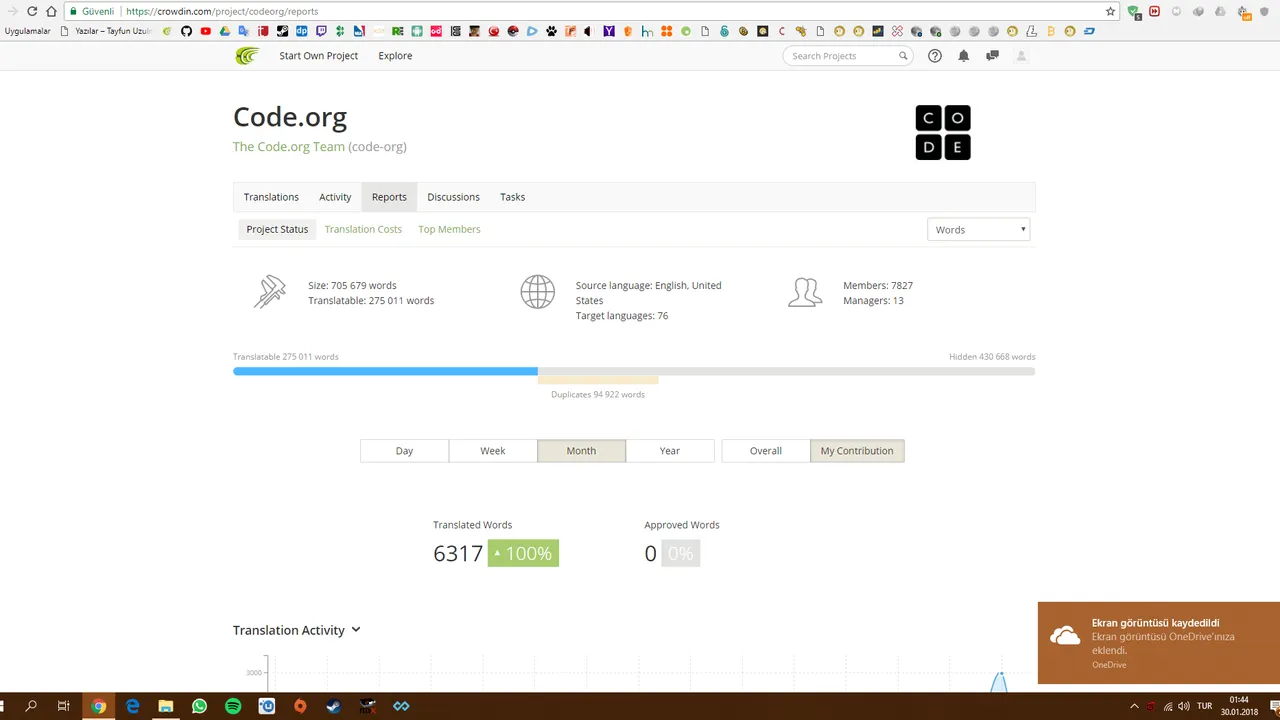Open the Google Translate bookmark

click(244, 31)
